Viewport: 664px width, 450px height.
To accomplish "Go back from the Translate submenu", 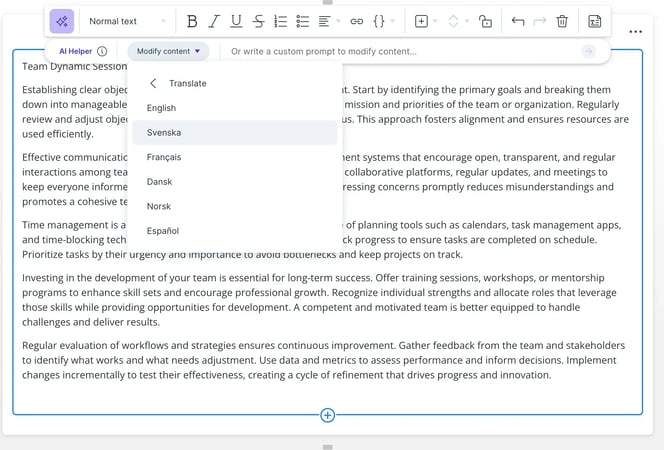I will 153,83.
